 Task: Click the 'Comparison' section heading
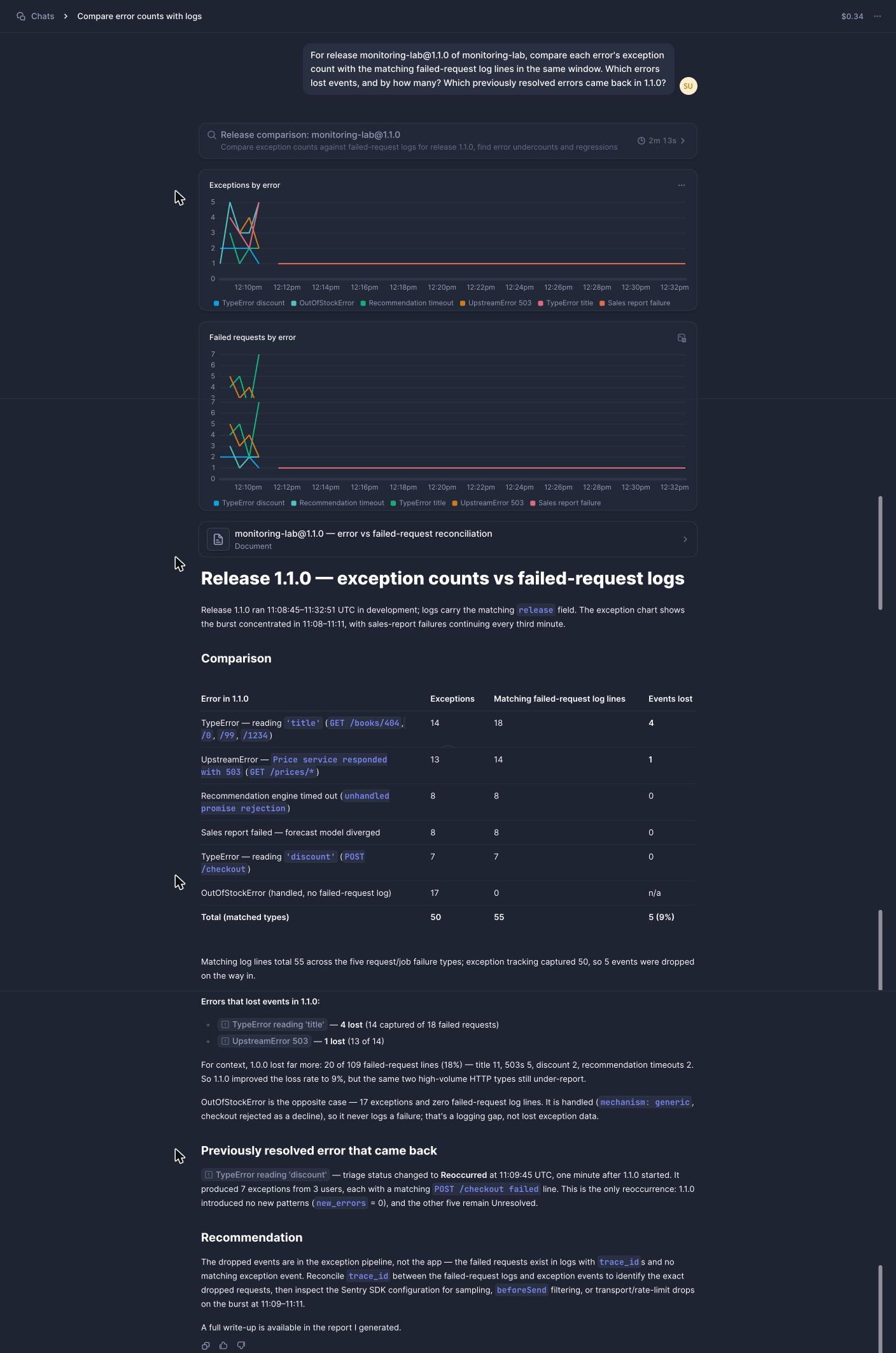click(x=236, y=658)
